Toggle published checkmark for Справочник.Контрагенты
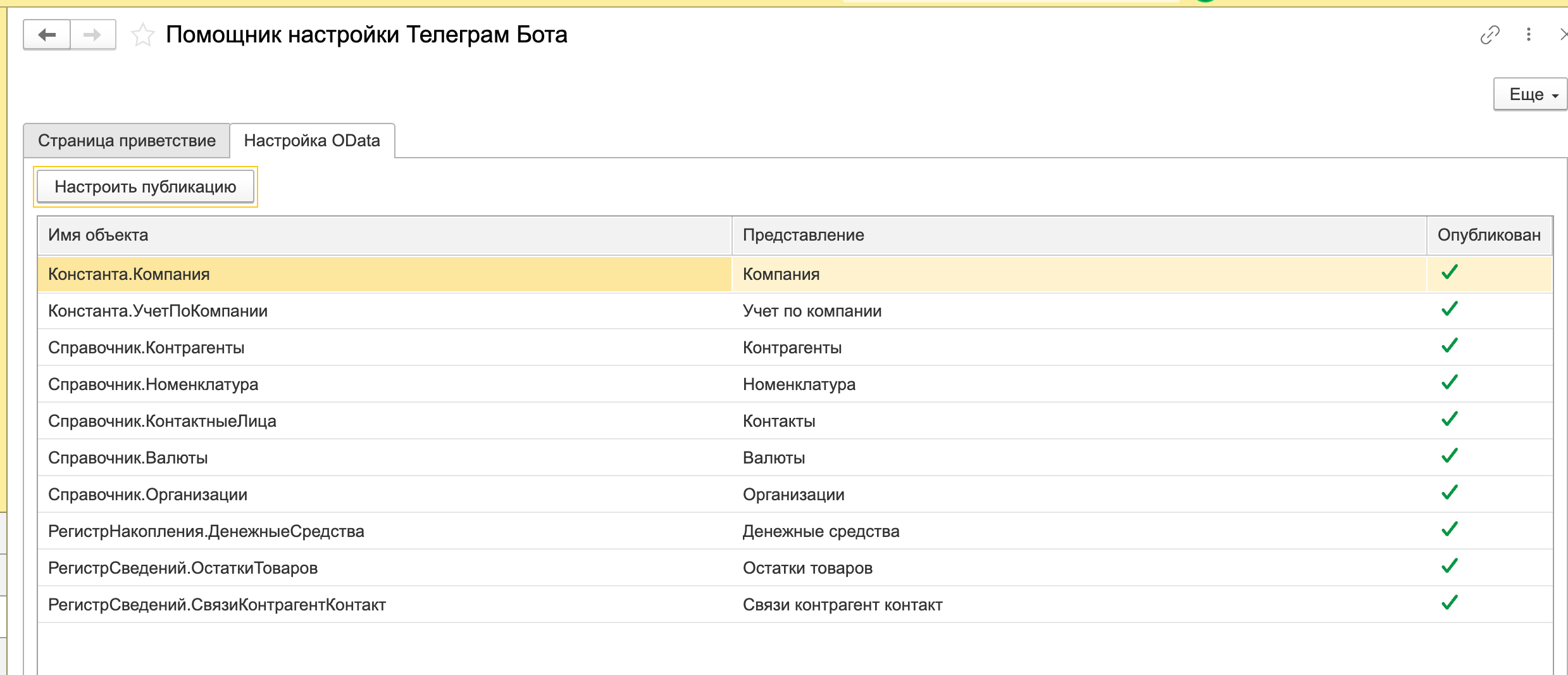The width and height of the screenshot is (1568, 675). 1449,346
